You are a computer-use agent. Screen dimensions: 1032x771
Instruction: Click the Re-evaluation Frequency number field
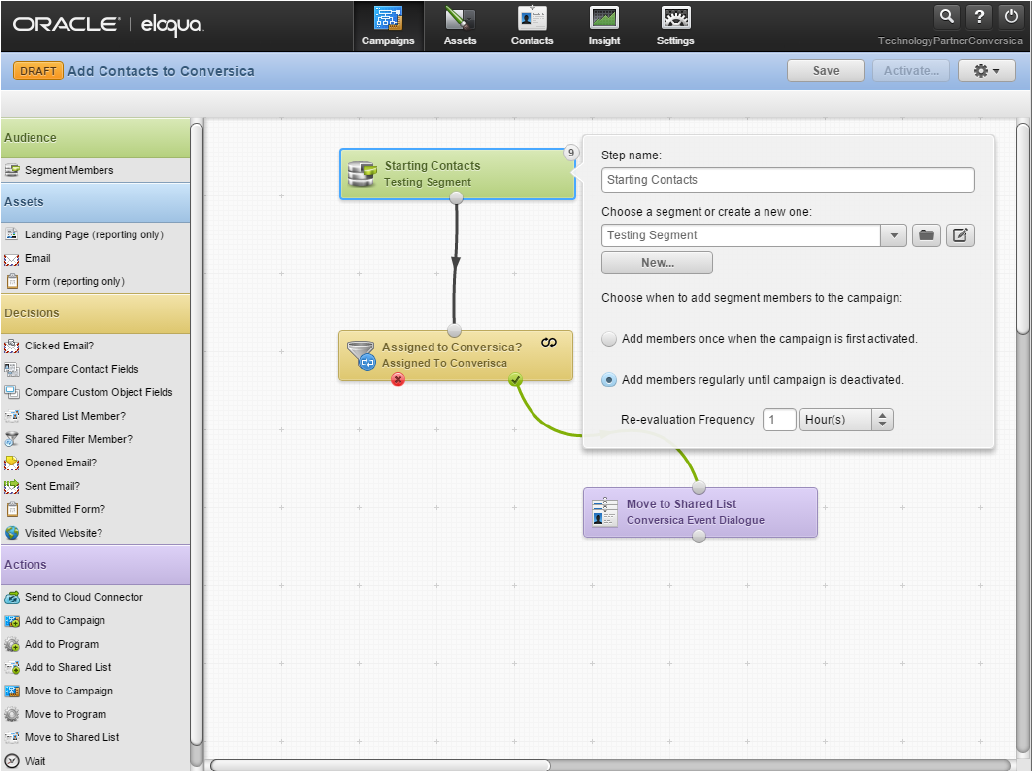[x=779, y=419]
